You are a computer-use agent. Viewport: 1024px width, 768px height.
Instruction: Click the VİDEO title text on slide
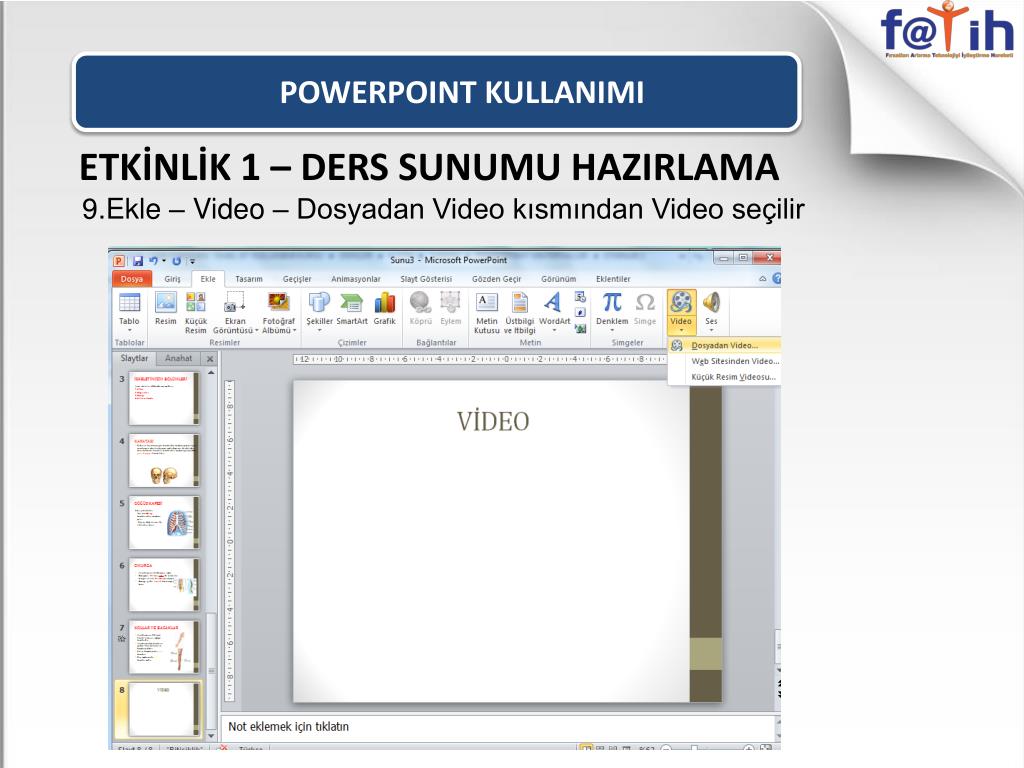(x=493, y=422)
